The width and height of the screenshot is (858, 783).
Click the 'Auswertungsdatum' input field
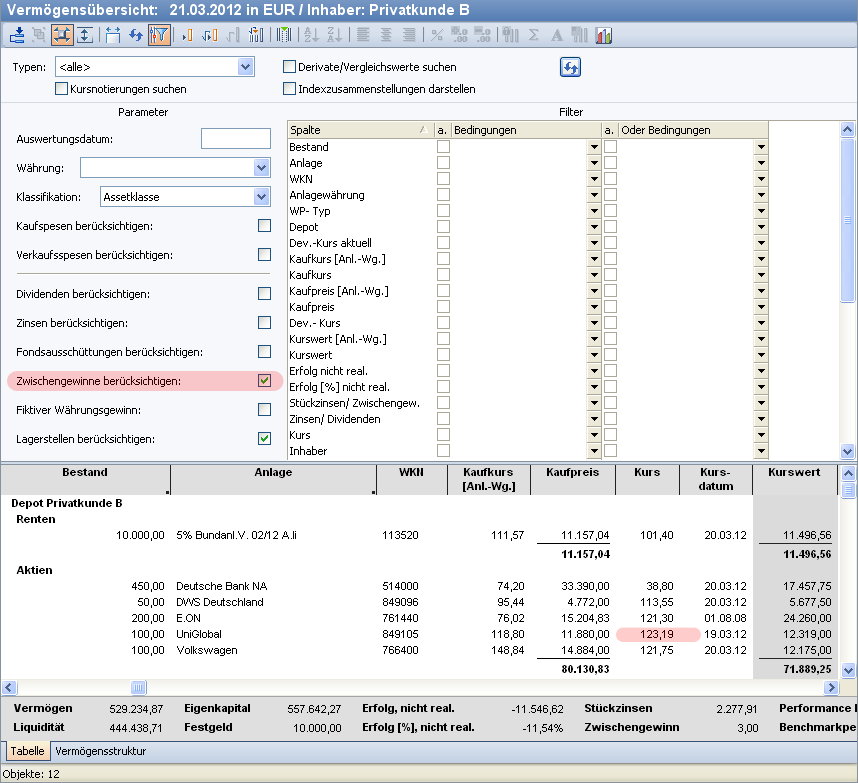(235, 139)
